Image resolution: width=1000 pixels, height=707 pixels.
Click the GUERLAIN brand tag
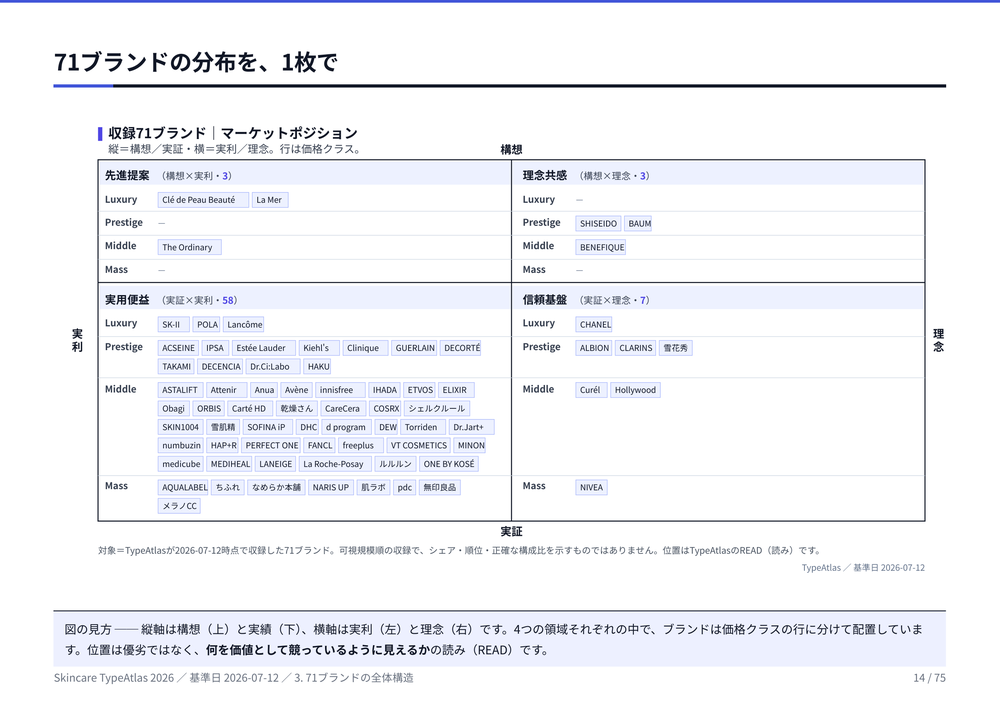coord(414,348)
